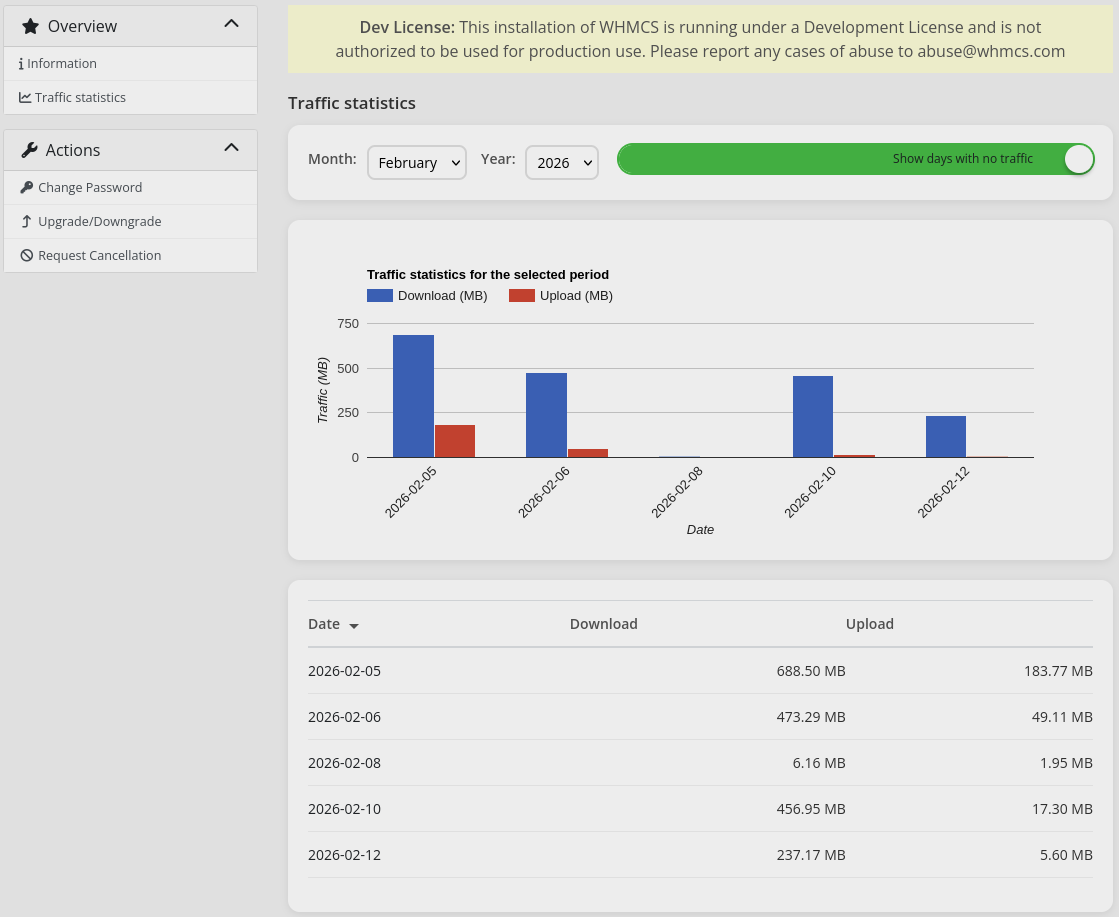Collapse the Overview panel with chevron
The height and width of the screenshot is (917, 1119).
coord(231,24)
